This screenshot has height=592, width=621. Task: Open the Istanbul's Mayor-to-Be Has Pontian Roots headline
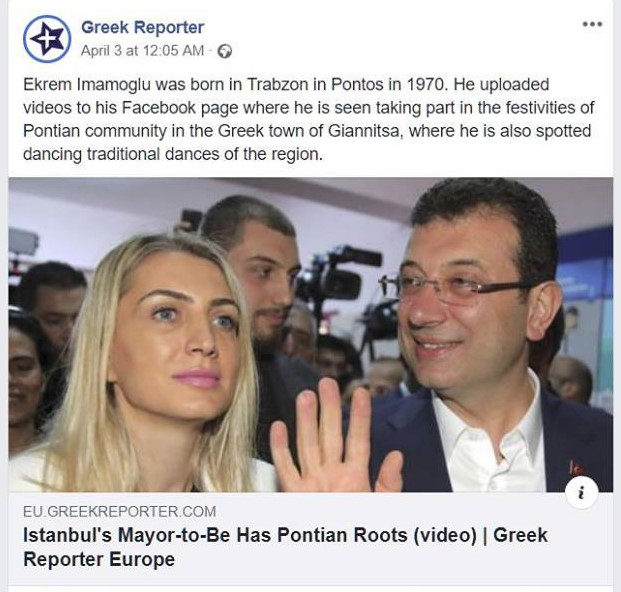(x=286, y=535)
